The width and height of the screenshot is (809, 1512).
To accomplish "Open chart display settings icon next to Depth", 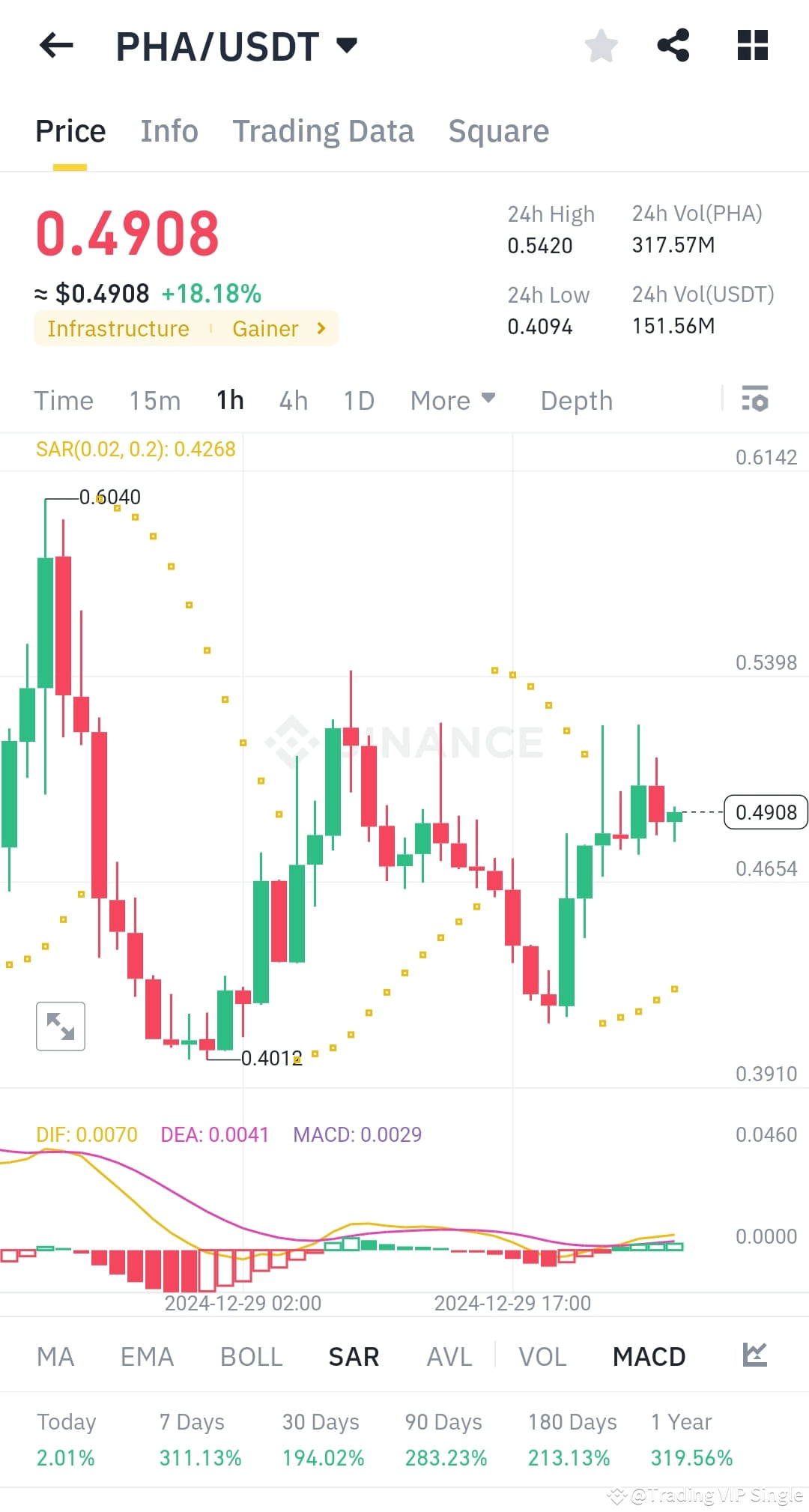I will point(755,400).
